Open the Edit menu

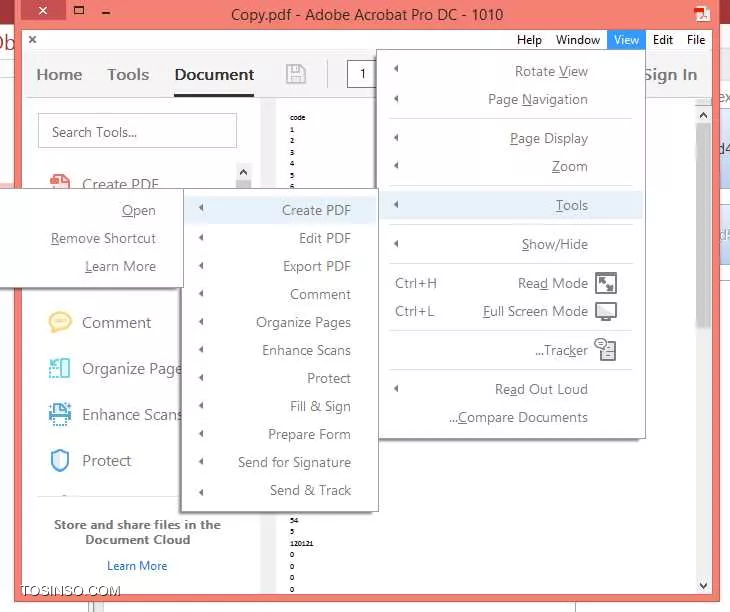click(663, 40)
